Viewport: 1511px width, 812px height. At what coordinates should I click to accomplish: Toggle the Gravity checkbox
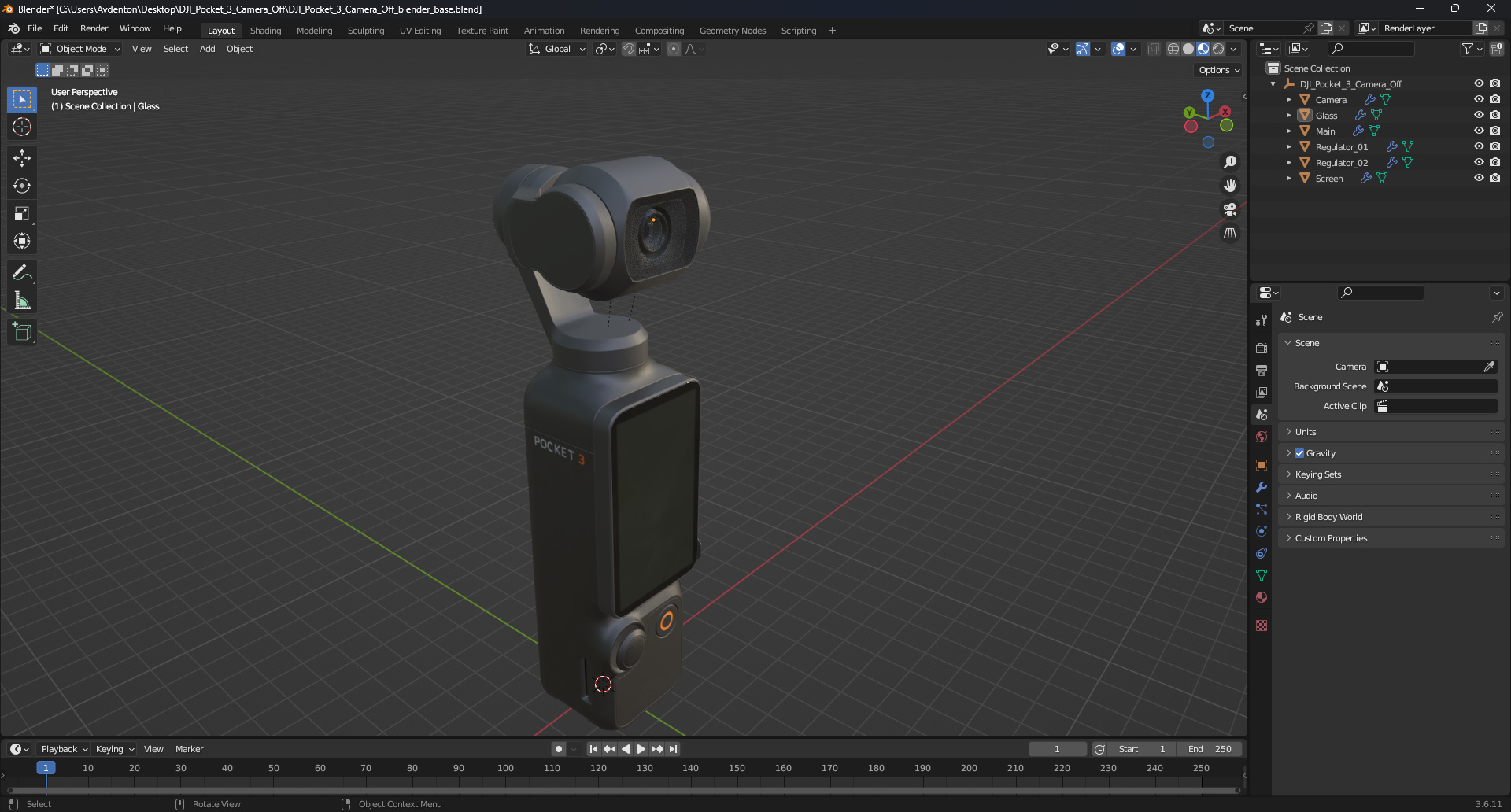click(1299, 453)
